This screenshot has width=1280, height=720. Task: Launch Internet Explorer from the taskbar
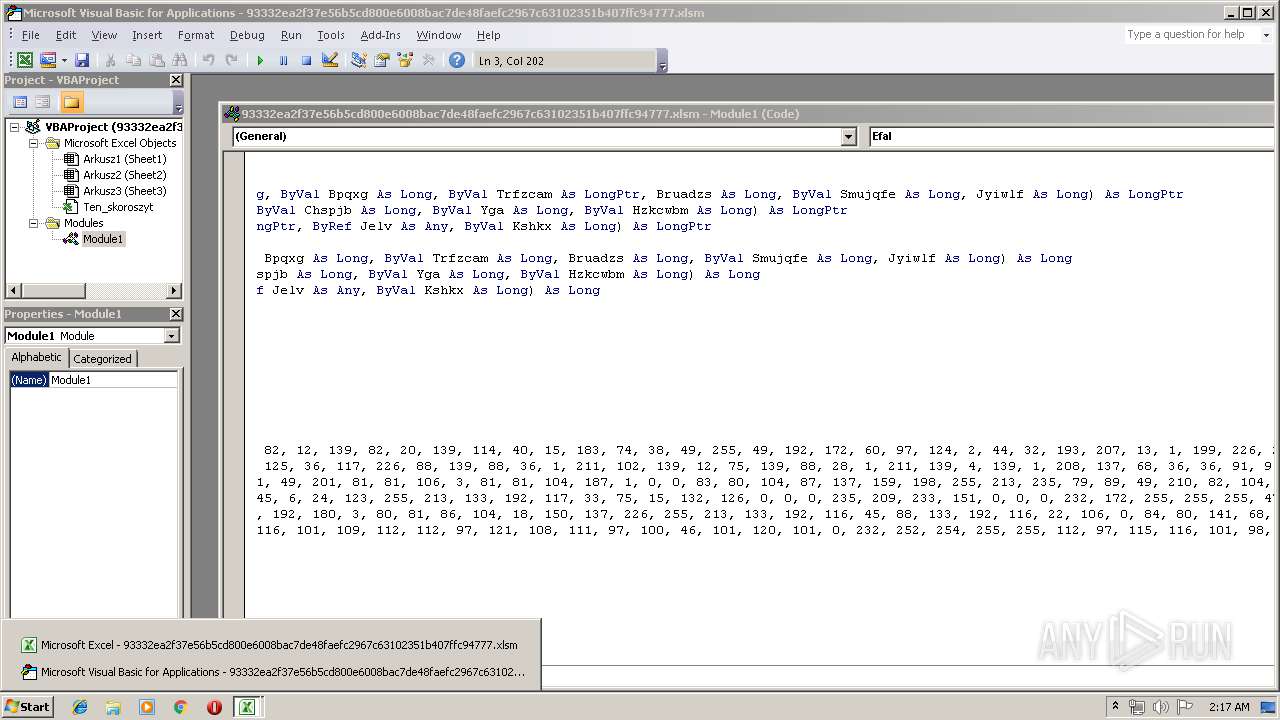pos(80,707)
